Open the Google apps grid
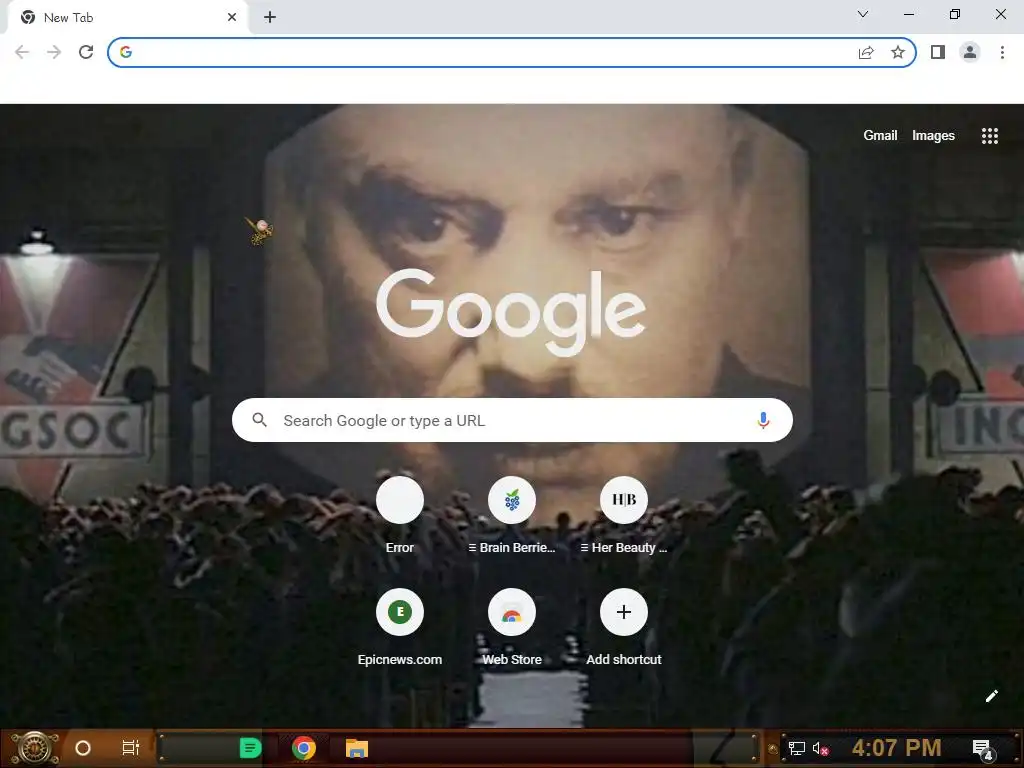Image resolution: width=1024 pixels, height=768 pixels. pos(990,136)
